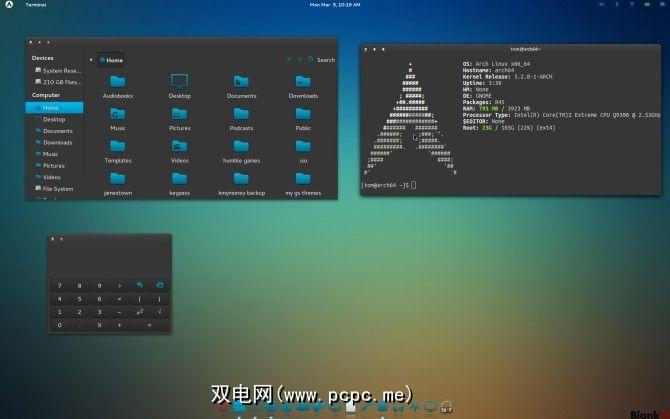Click the red icon in the dock

223,407
